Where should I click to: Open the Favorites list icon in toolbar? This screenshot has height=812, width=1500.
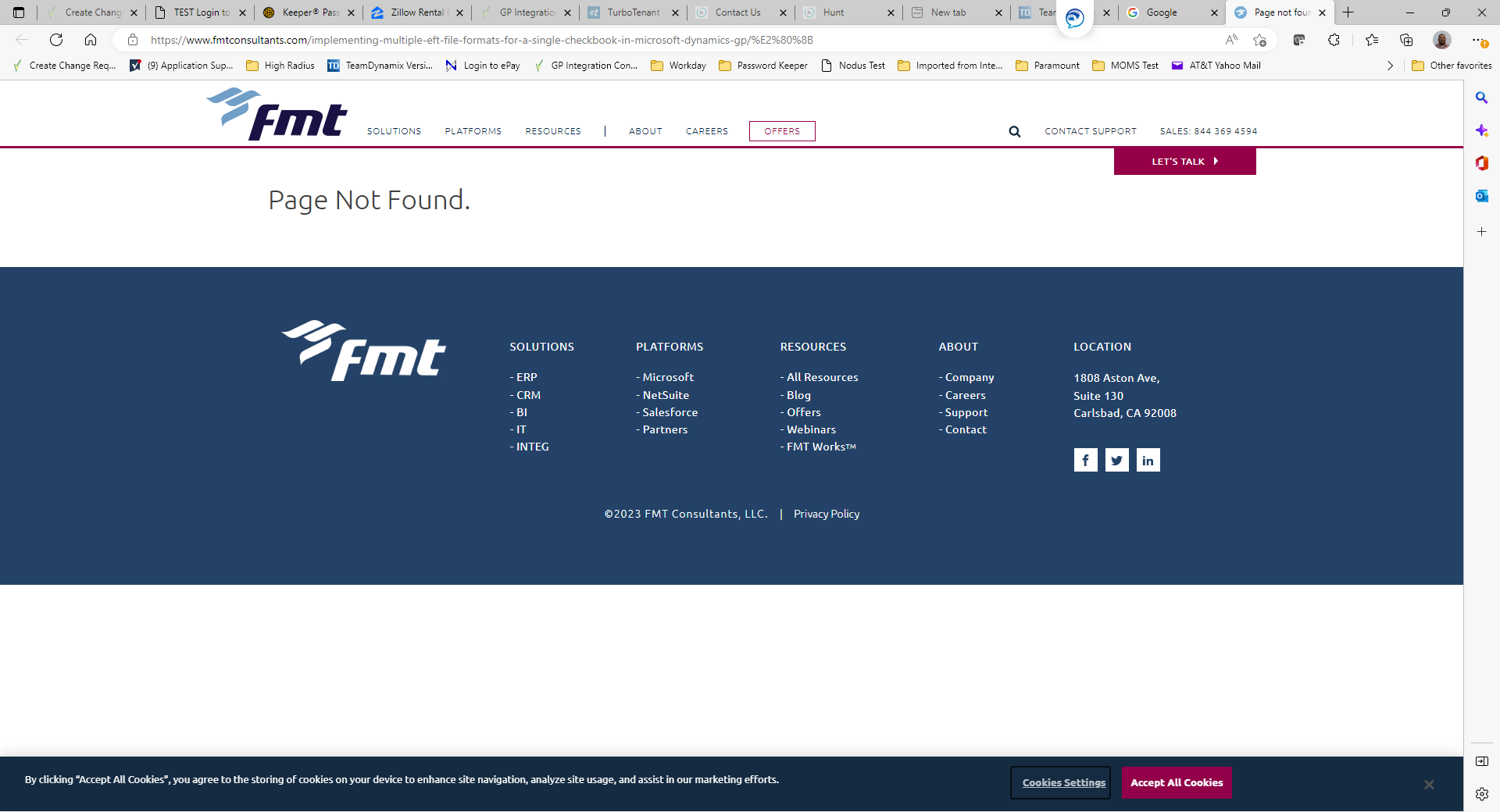pyautogui.click(x=1372, y=40)
